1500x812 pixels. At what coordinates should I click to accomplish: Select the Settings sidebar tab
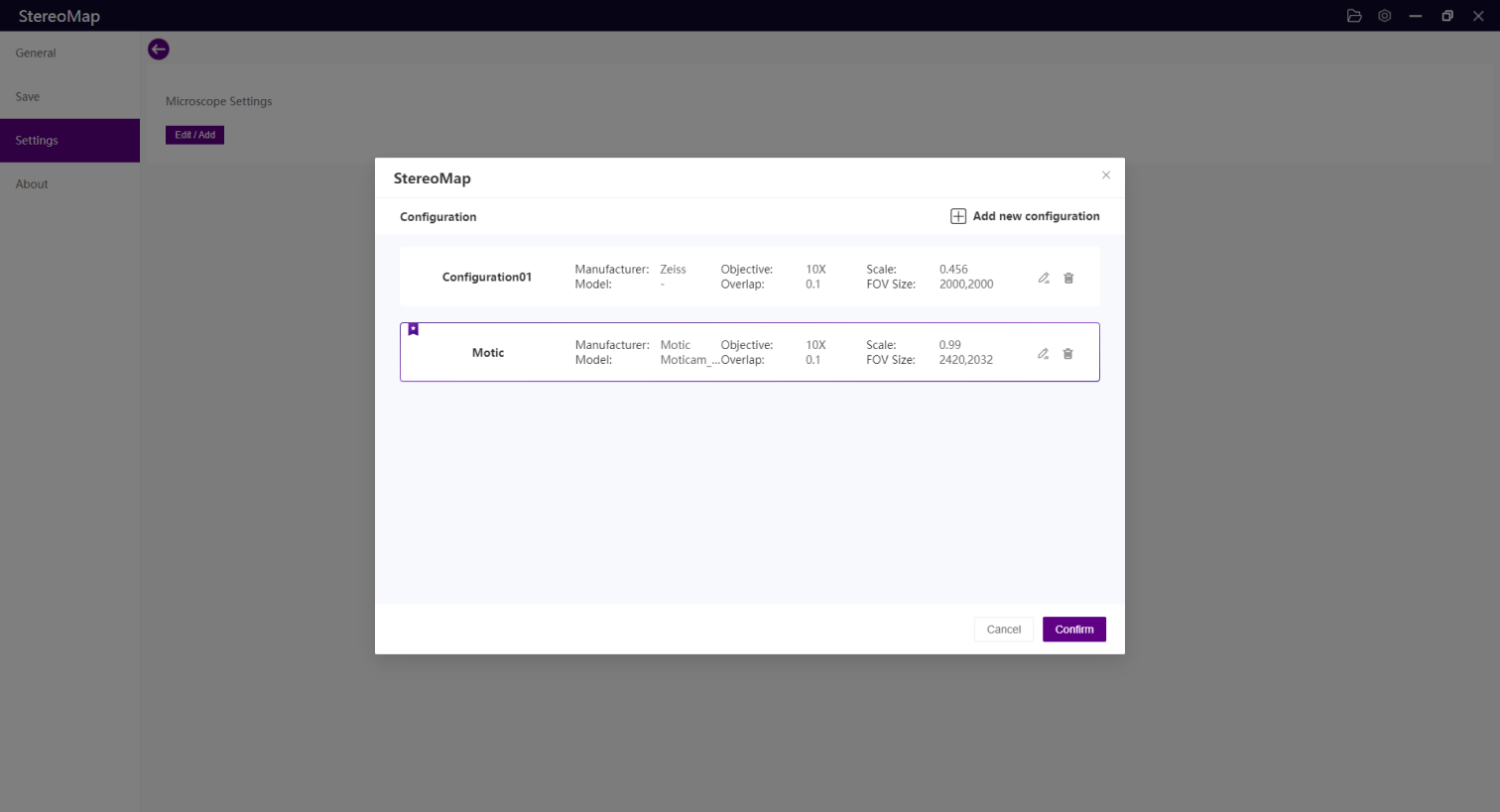(x=37, y=141)
